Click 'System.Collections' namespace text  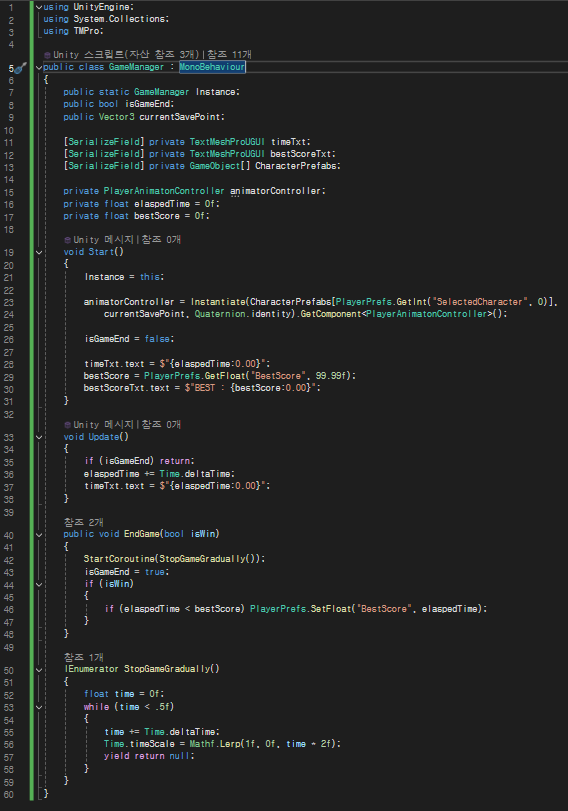pos(119,19)
